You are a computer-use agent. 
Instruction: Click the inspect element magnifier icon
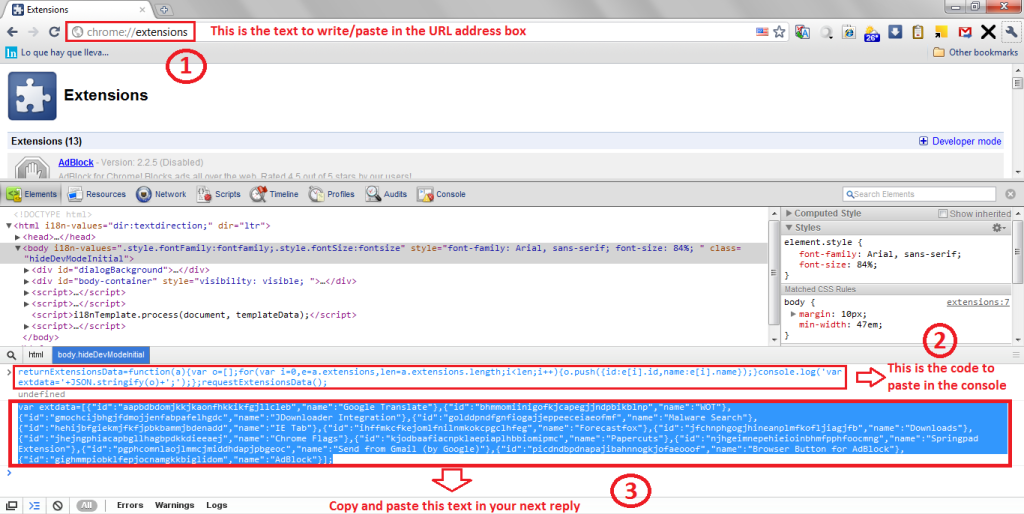pyautogui.click(x=12, y=355)
